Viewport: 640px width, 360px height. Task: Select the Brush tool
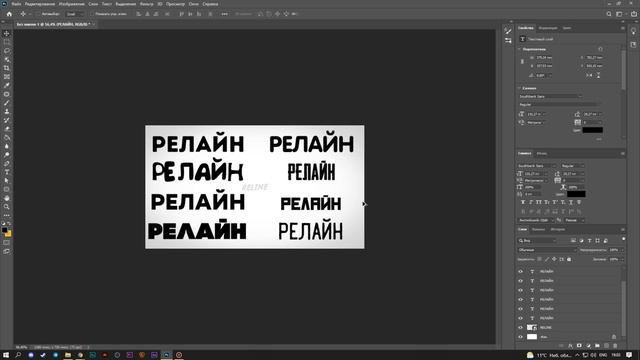coord(7,102)
